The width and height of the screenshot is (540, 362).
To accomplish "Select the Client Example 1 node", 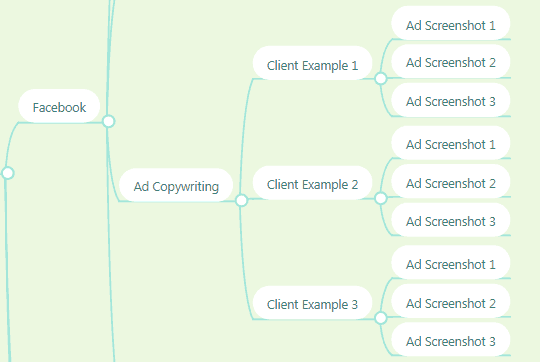I will (312, 63).
